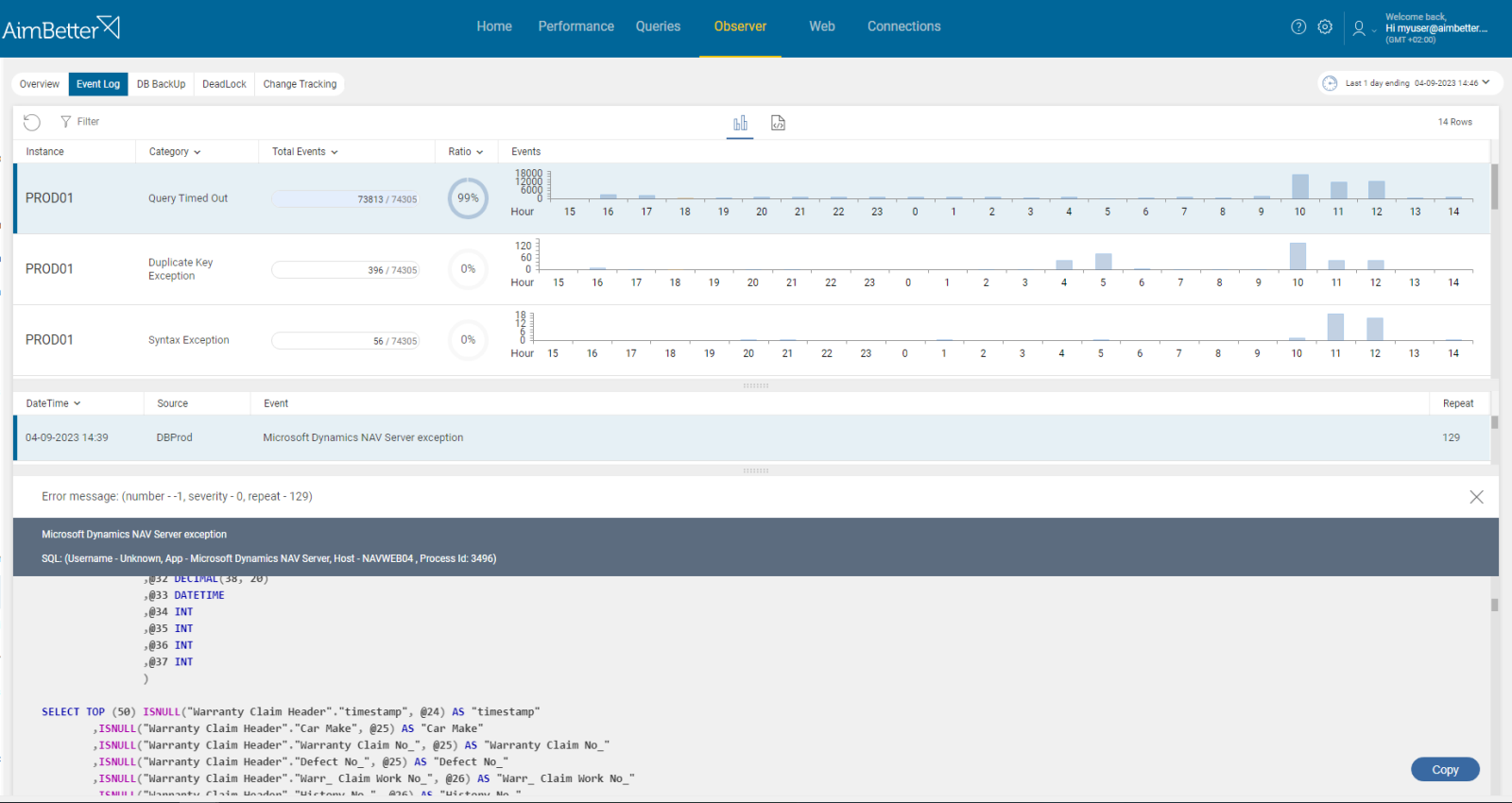Click the Repeat column header
Screen dimensions: 1512x803
(x=1458, y=403)
